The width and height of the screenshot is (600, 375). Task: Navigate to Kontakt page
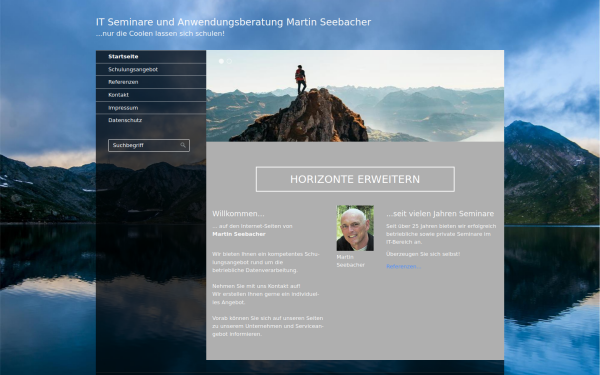pyautogui.click(x=151, y=95)
